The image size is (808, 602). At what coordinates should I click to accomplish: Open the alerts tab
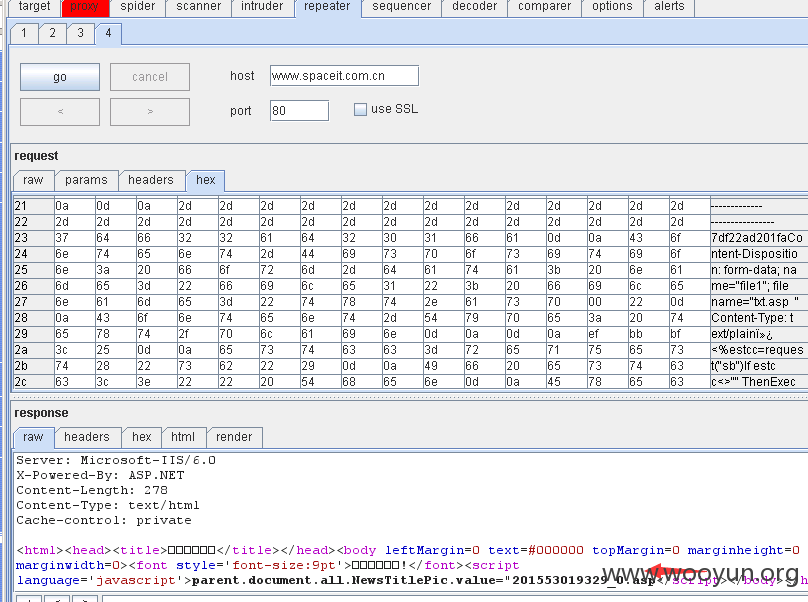(x=669, y=7)
